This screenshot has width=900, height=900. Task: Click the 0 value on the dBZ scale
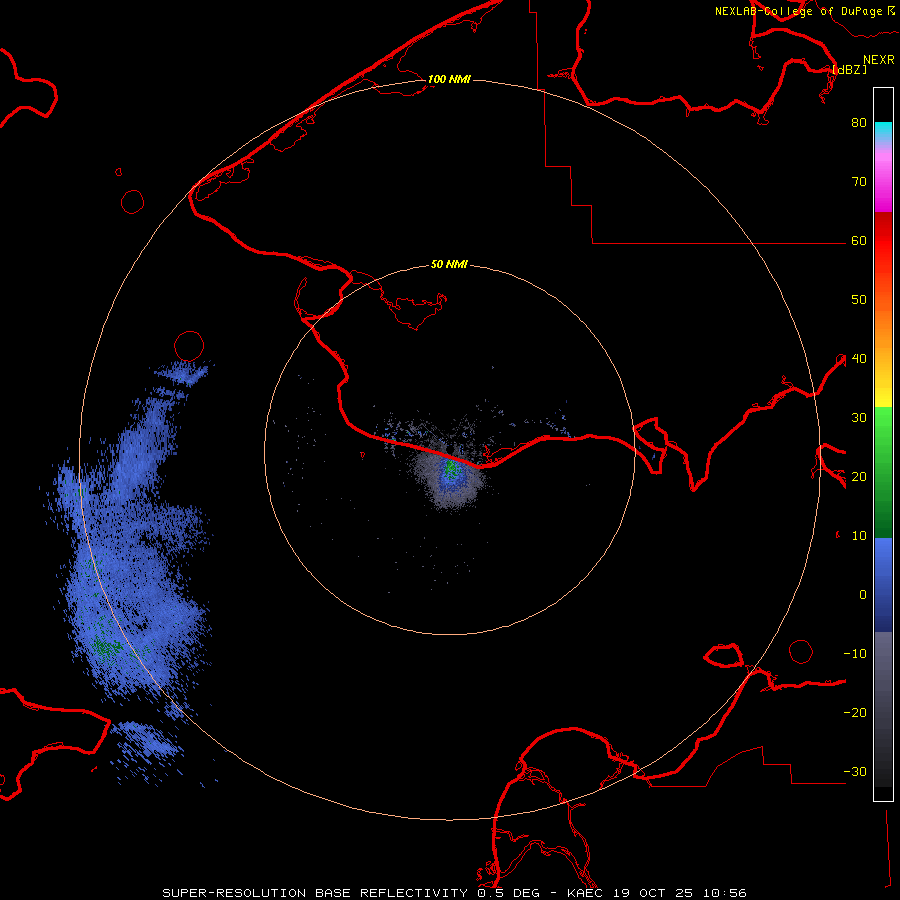tap(863, 595)
